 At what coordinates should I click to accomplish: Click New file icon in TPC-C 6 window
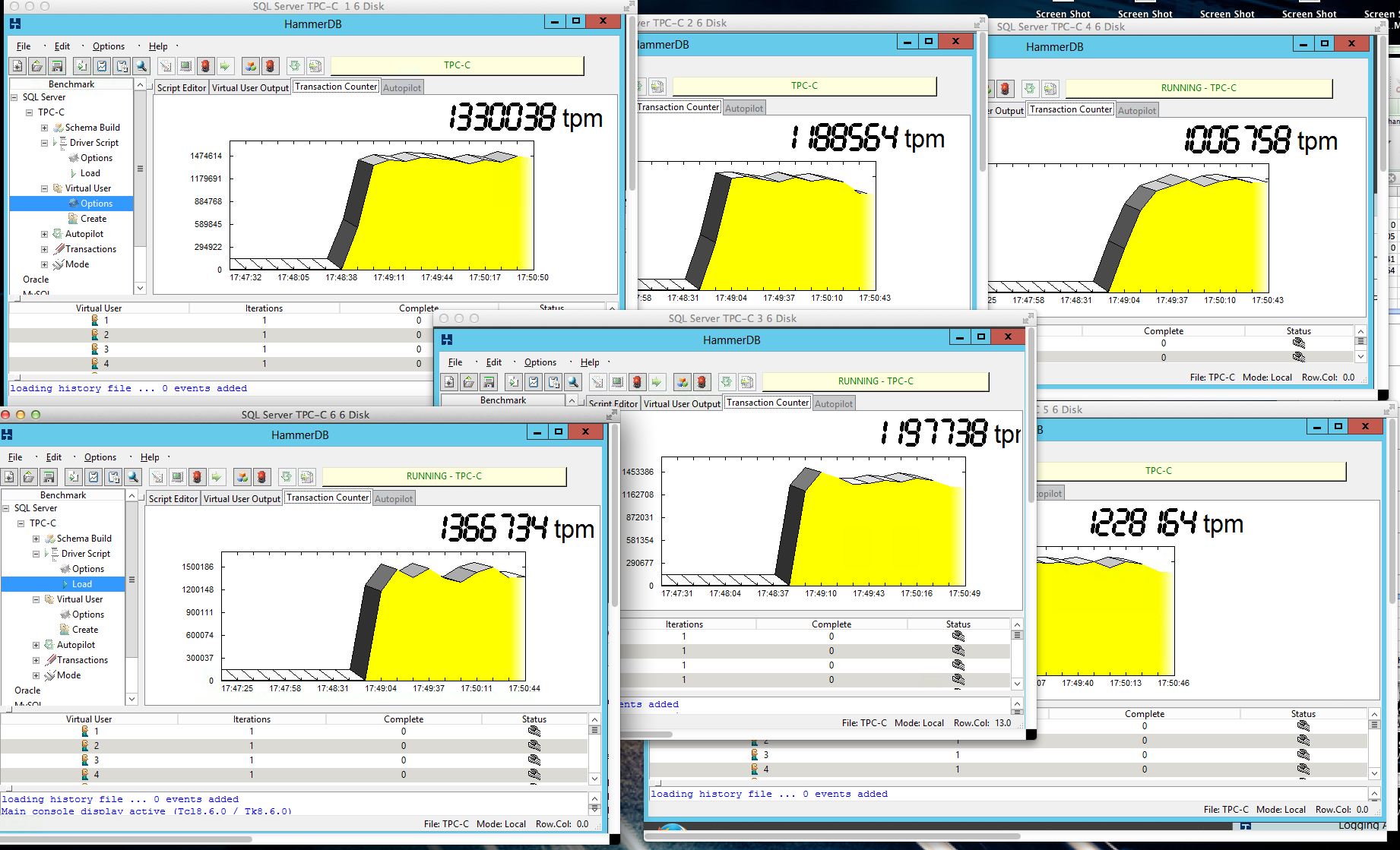(x=9, y=477)
